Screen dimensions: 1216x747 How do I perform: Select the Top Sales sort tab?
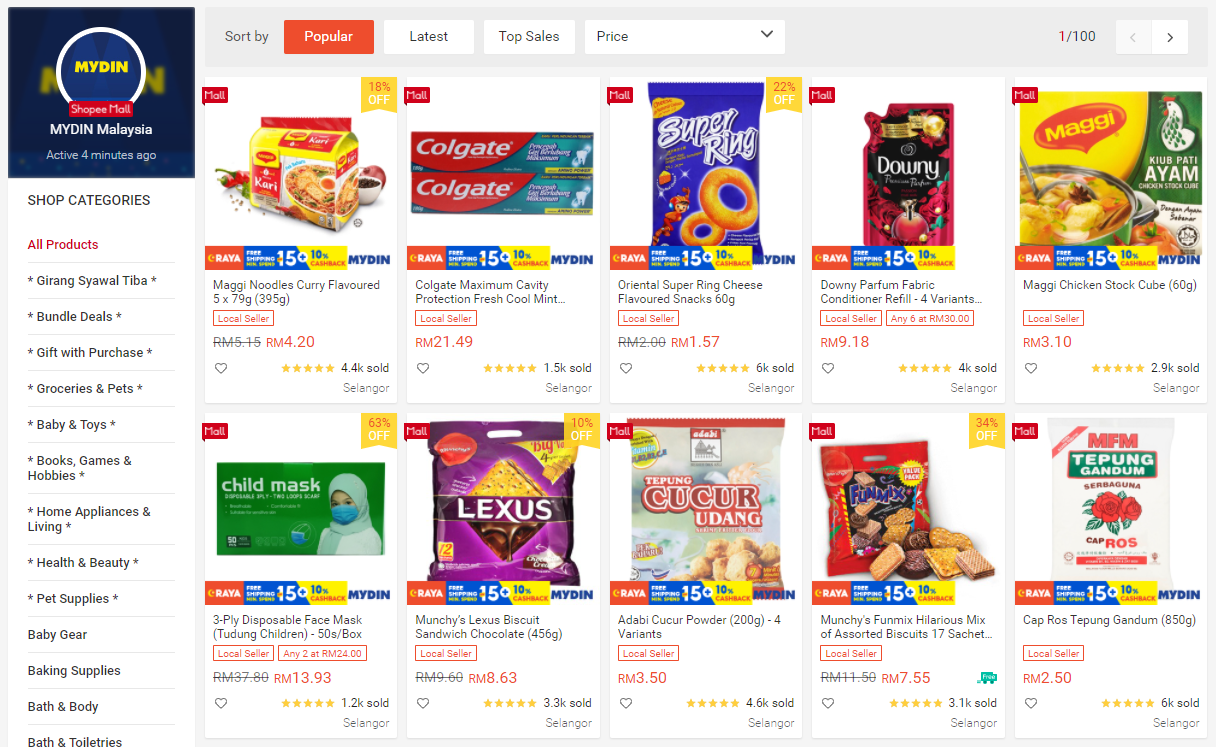click(x=529, y=37)
